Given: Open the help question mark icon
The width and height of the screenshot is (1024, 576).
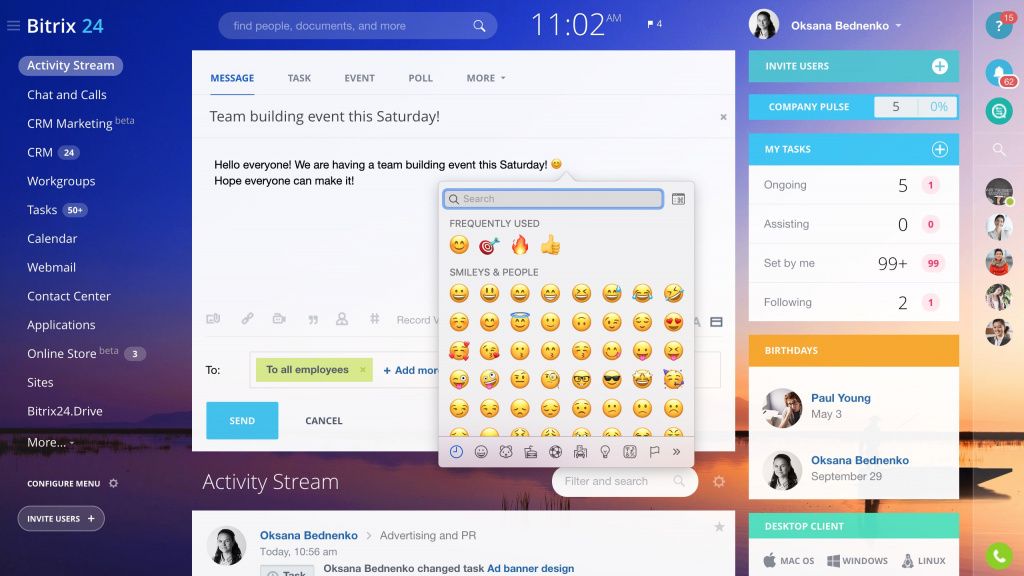Looking at the screenshot, I should point(998,26).
